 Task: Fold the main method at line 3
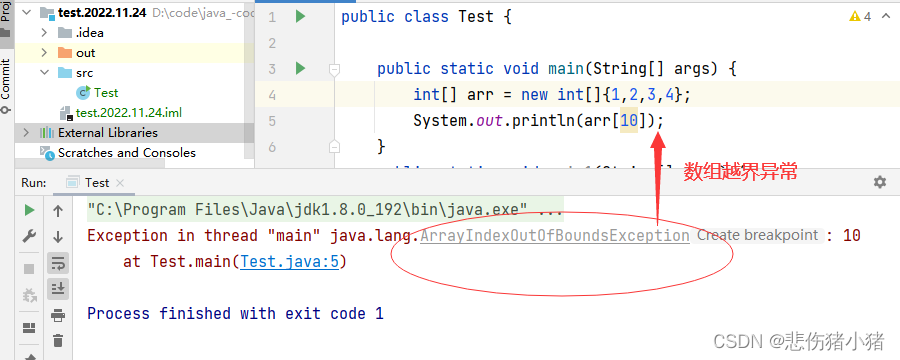[335, 69]
